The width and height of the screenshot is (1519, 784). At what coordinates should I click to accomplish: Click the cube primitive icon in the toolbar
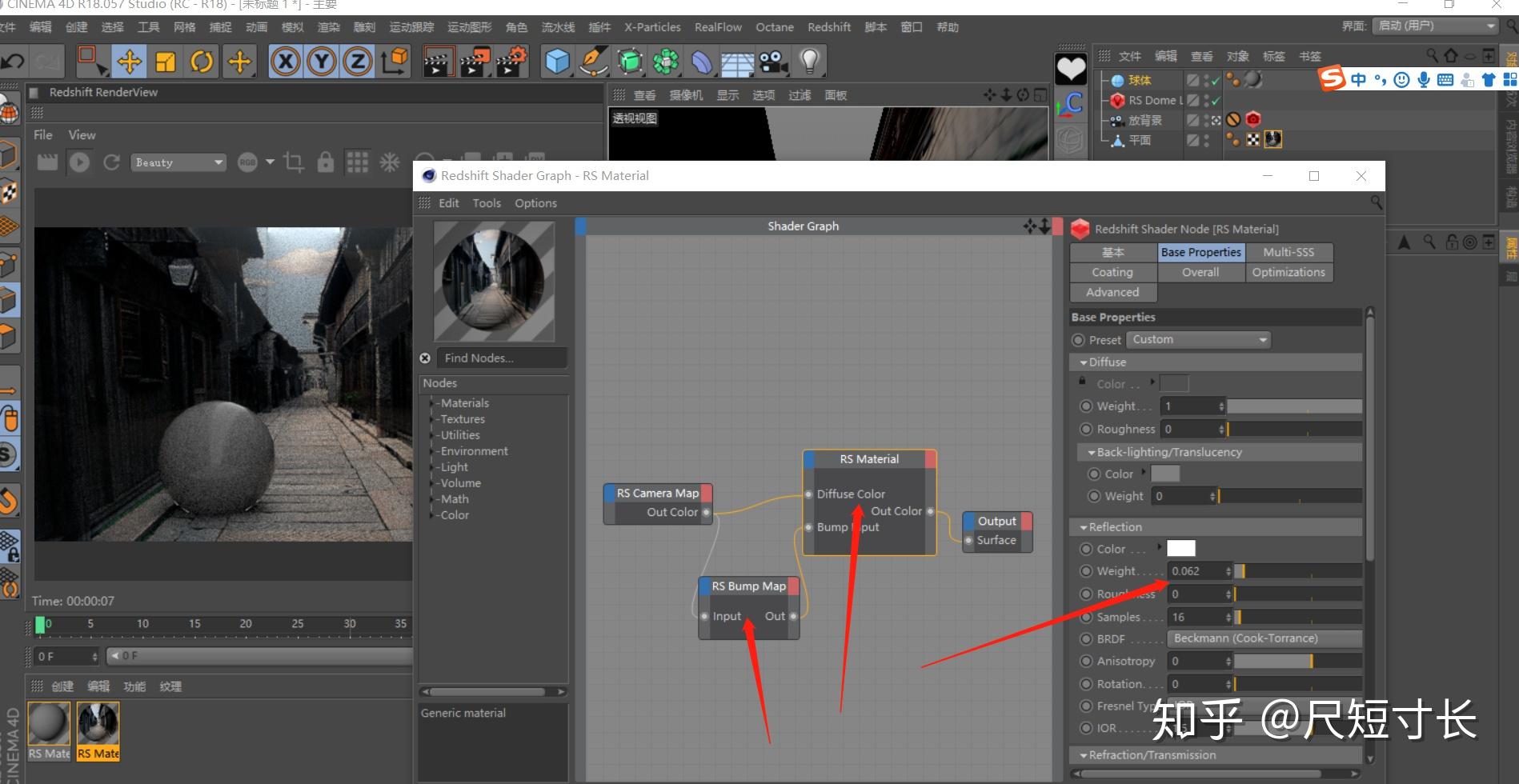tap(555, 61)
